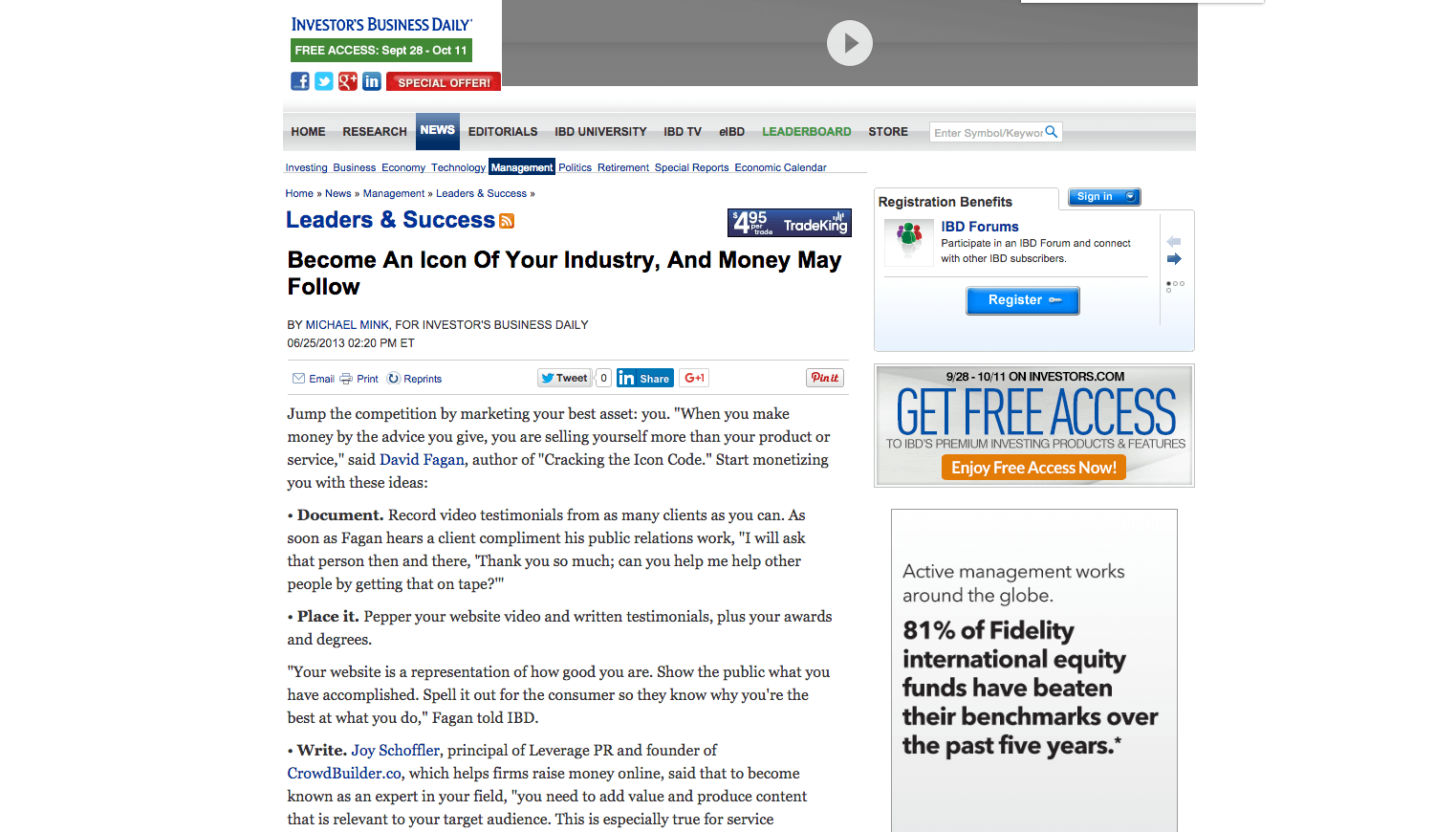Image resolution: width=1456 pixels, height=832 pixels.
Task: Subscribe via Leaders & Success RSS icon
Action: tap(507, 222)
